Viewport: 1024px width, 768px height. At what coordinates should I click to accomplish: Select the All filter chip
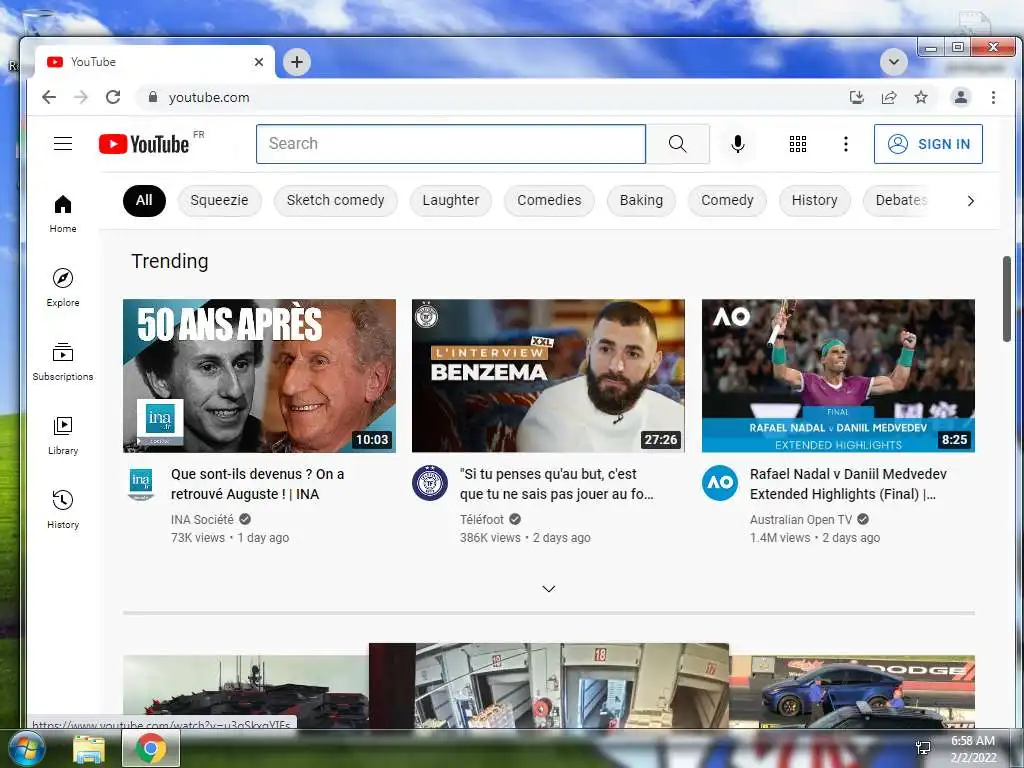(x=144, y=200)
